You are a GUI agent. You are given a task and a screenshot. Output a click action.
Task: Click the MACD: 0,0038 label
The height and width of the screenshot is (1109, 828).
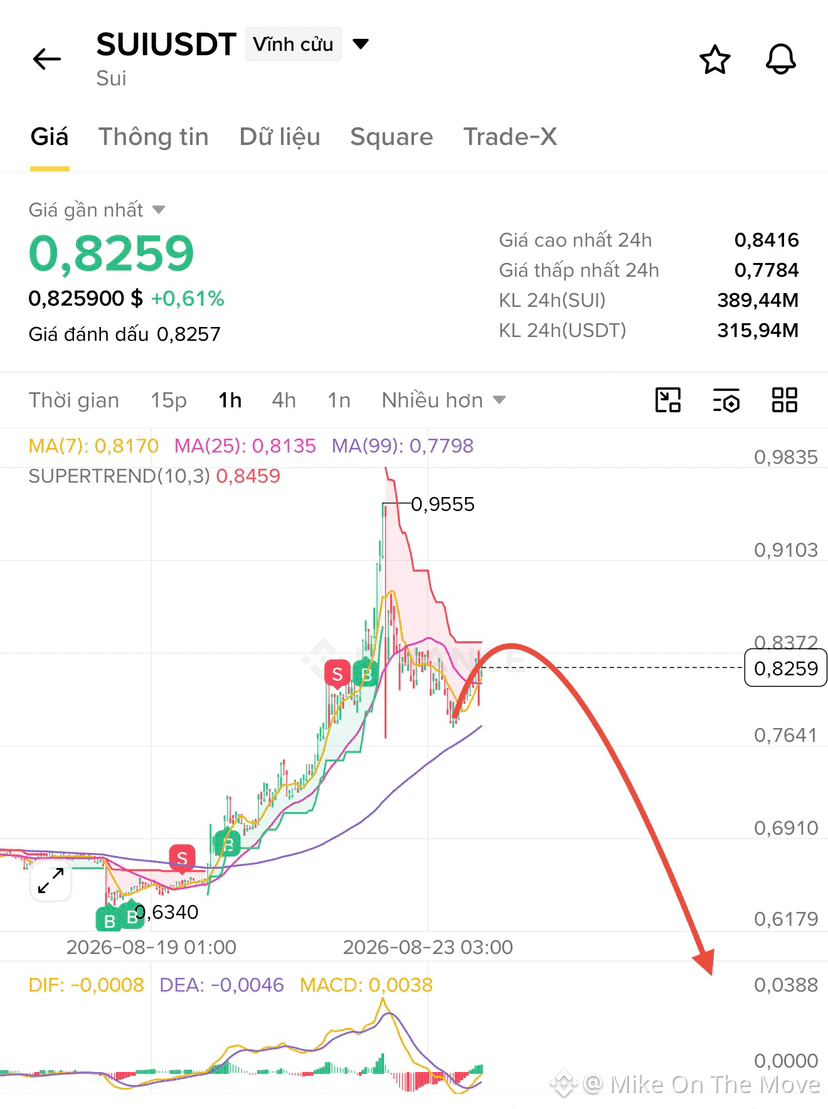point(366,985)
